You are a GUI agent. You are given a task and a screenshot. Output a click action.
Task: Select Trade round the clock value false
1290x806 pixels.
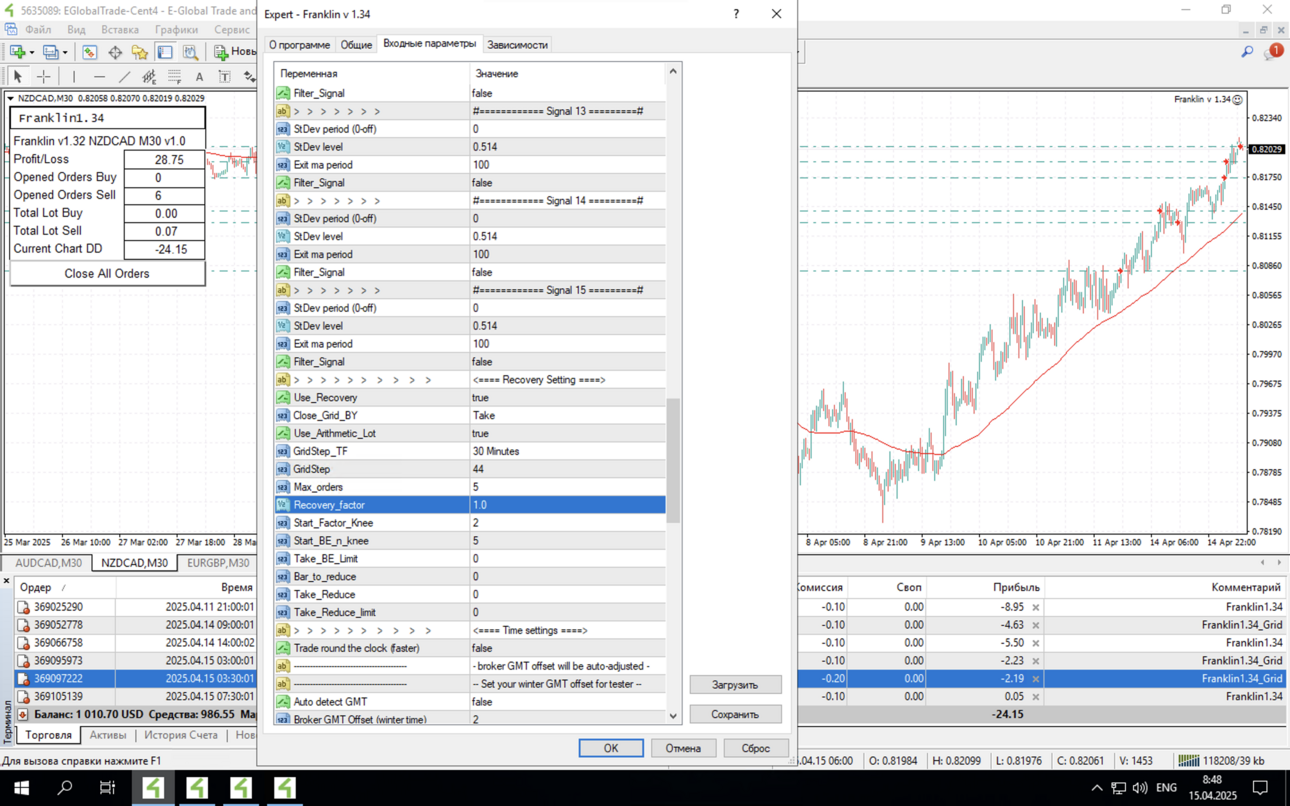click(x=567, y=648)
